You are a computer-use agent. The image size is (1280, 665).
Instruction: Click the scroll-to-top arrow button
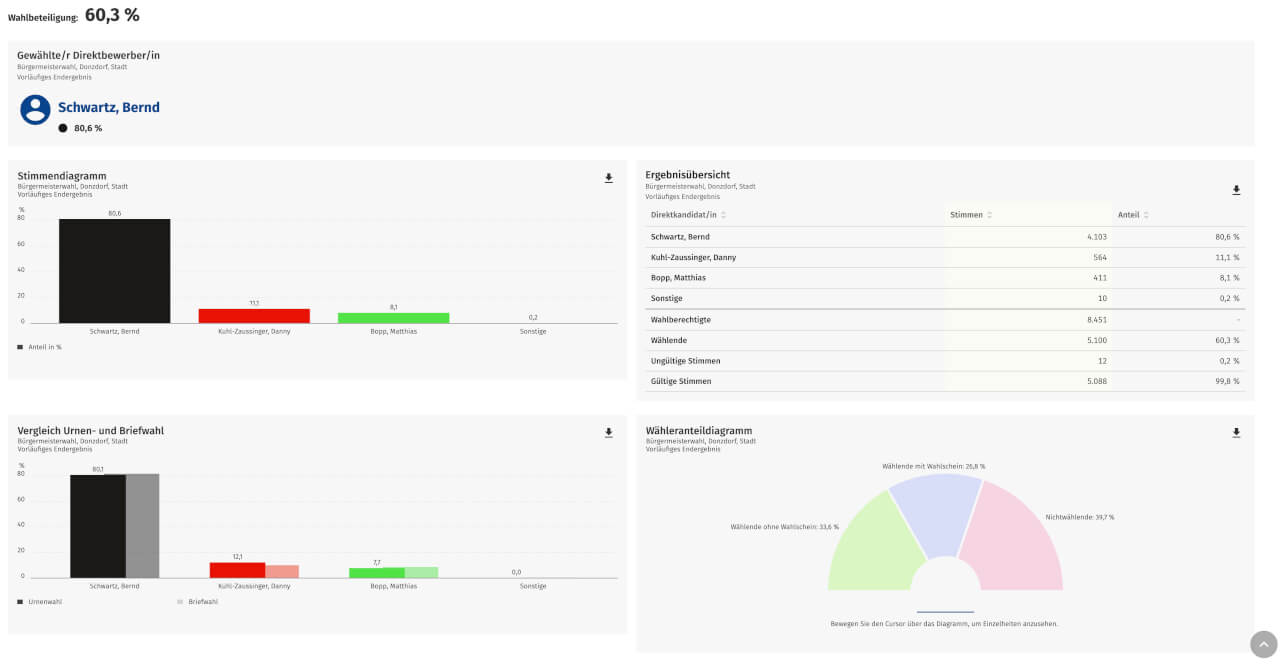(1263, 644)
